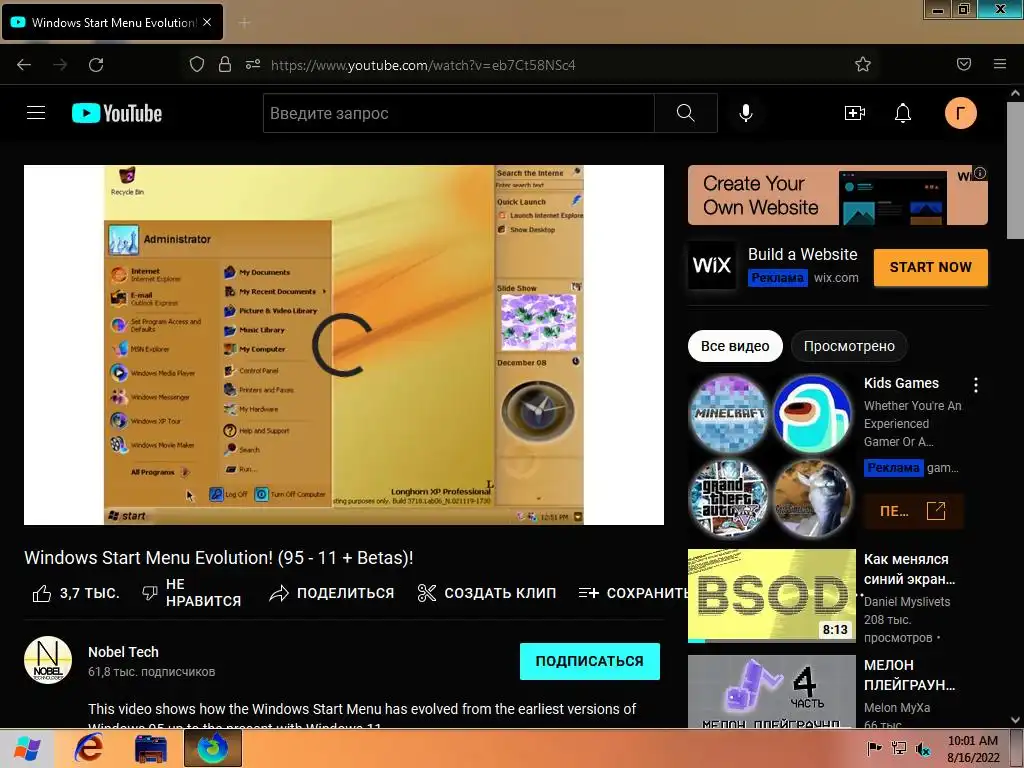Subscribe with the ПОДПИСАТЬСЯ button

(590, 661)
